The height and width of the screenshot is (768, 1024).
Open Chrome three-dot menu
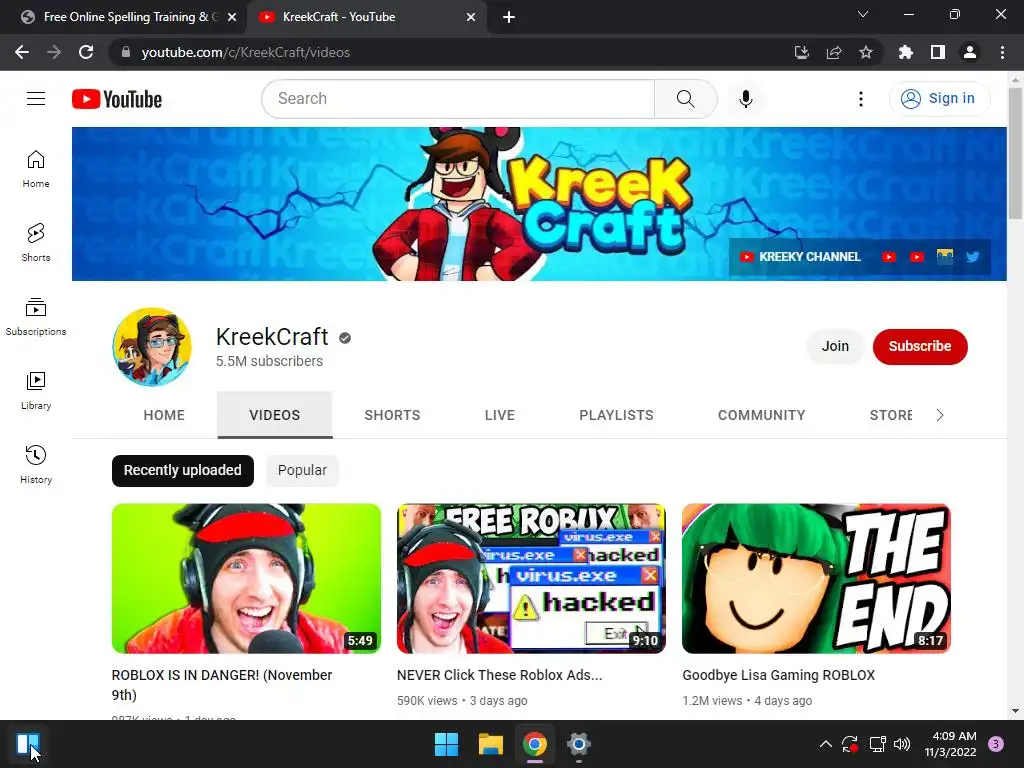[1002, 52]
